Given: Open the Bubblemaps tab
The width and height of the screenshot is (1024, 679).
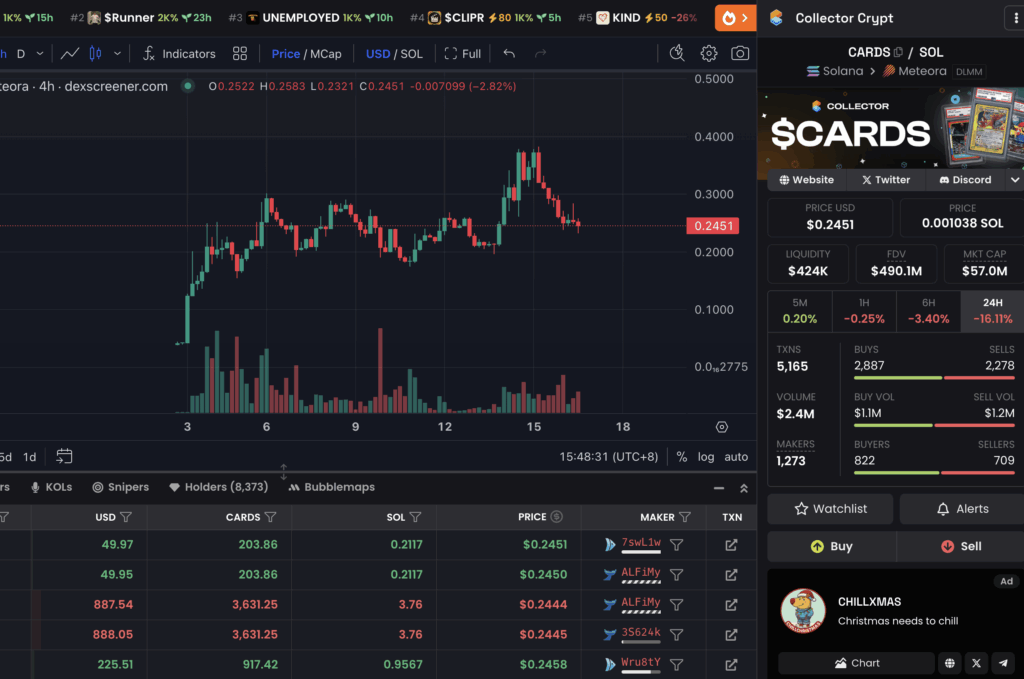Looking at the screenshot, I should 332,487.
